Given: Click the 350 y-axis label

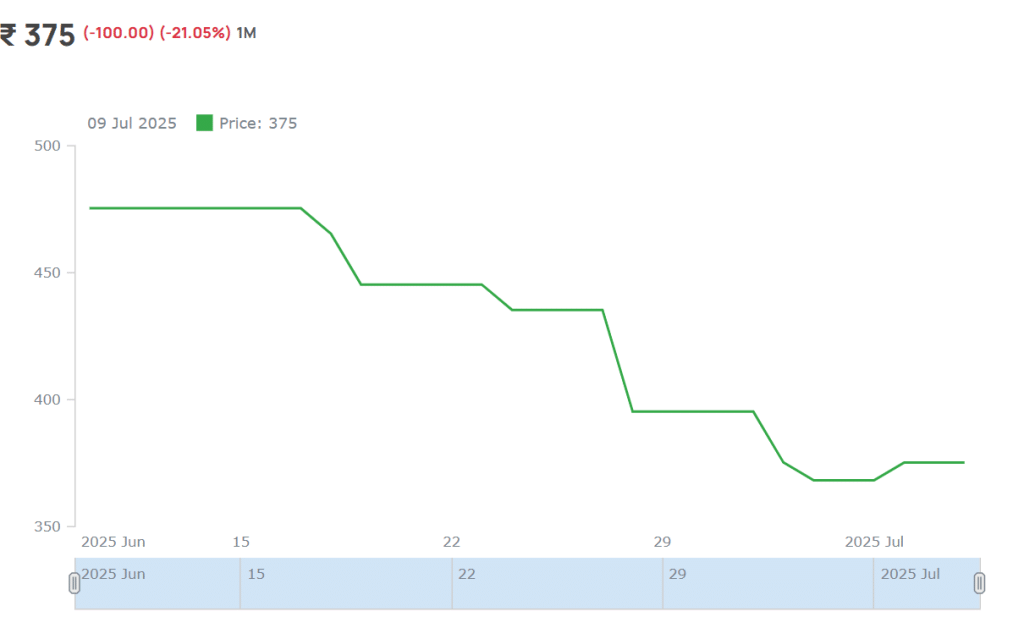Looking at the screenshot, I should pos(47,526).
